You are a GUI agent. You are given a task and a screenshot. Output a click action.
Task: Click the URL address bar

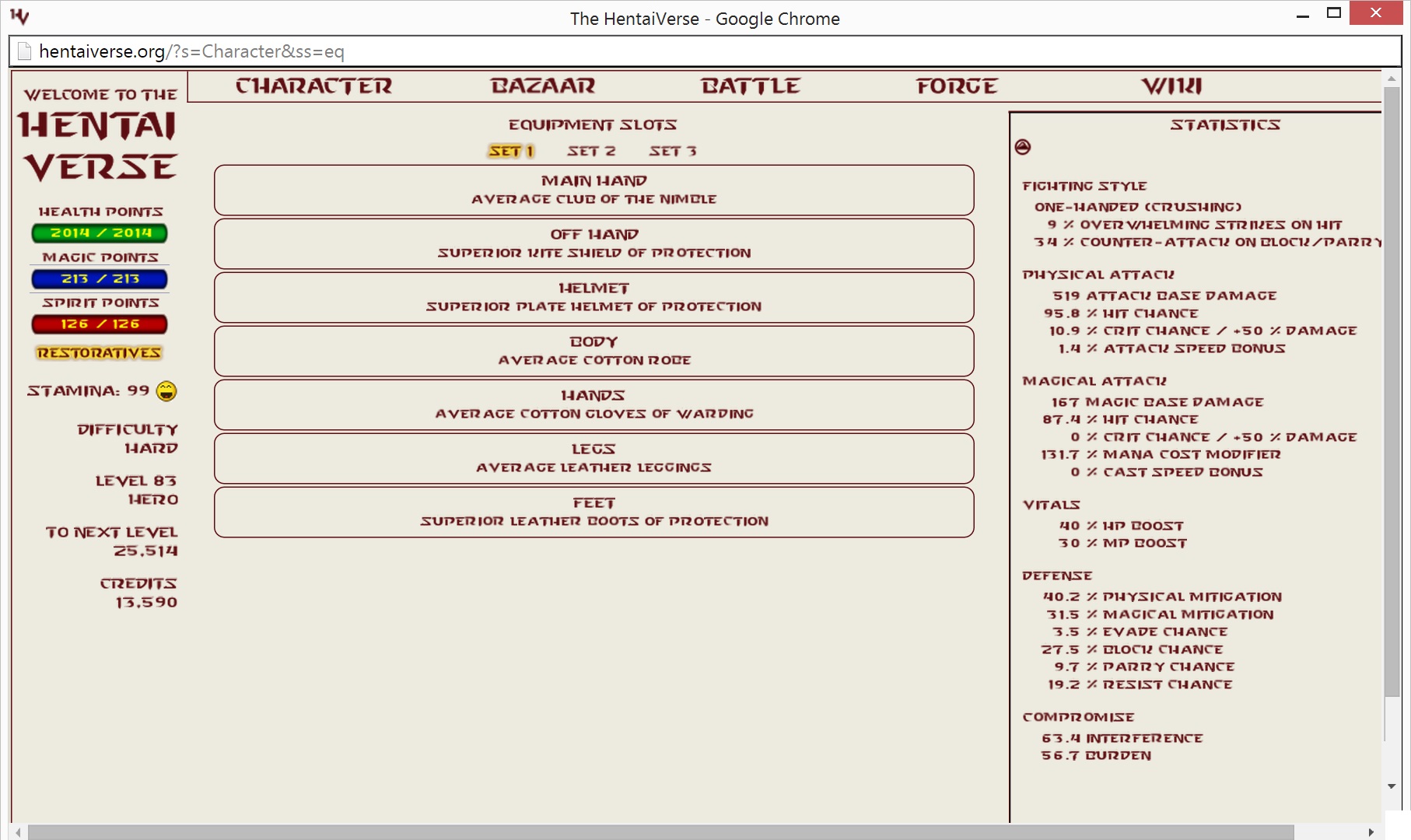[x=705, y=51]
